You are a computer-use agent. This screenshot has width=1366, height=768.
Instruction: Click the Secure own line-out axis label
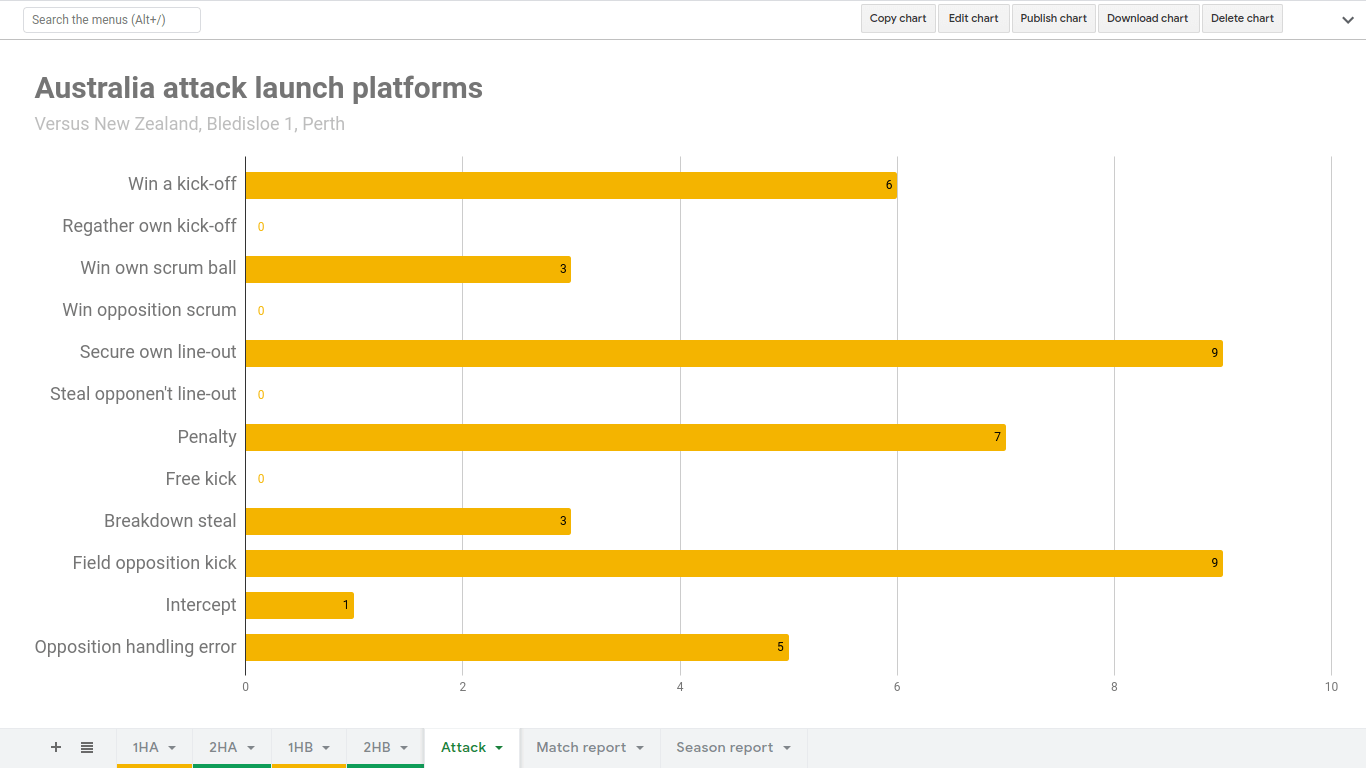pos(158,352)
